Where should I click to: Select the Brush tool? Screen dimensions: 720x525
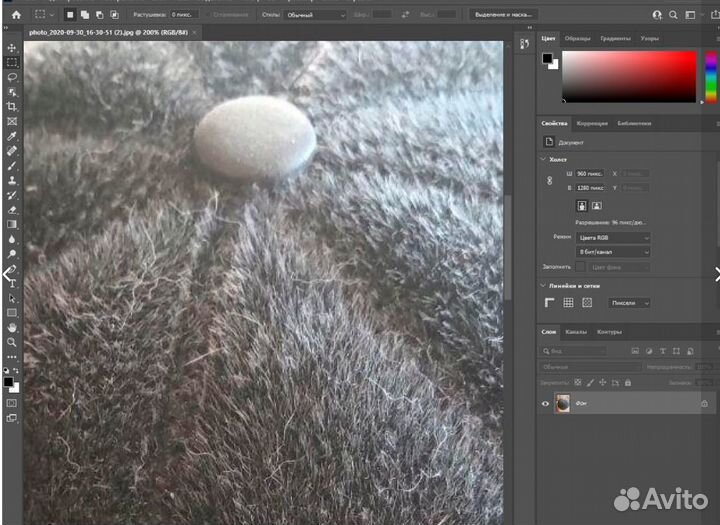[12, 165]
